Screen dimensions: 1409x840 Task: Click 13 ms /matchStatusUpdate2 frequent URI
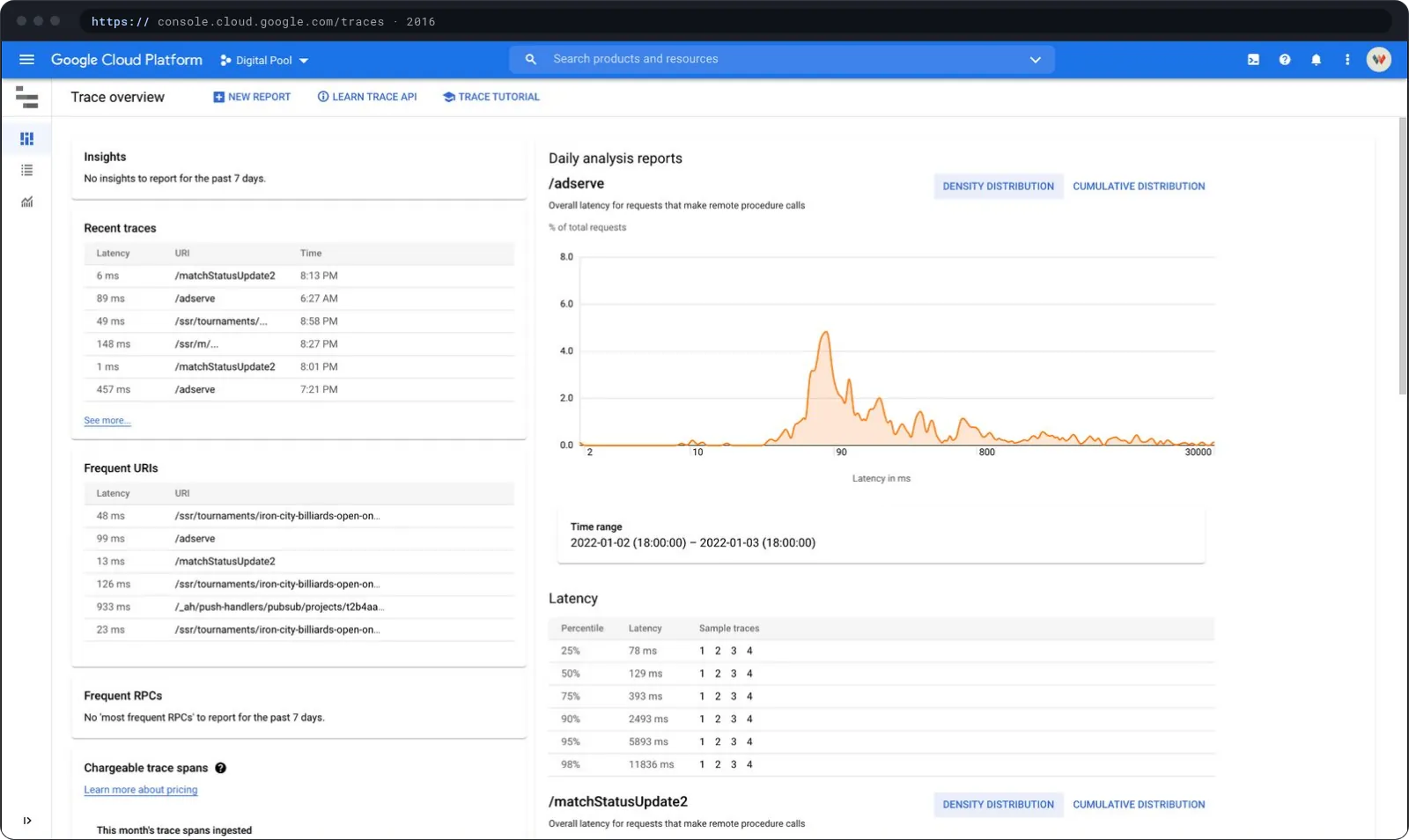coord(299,562)
